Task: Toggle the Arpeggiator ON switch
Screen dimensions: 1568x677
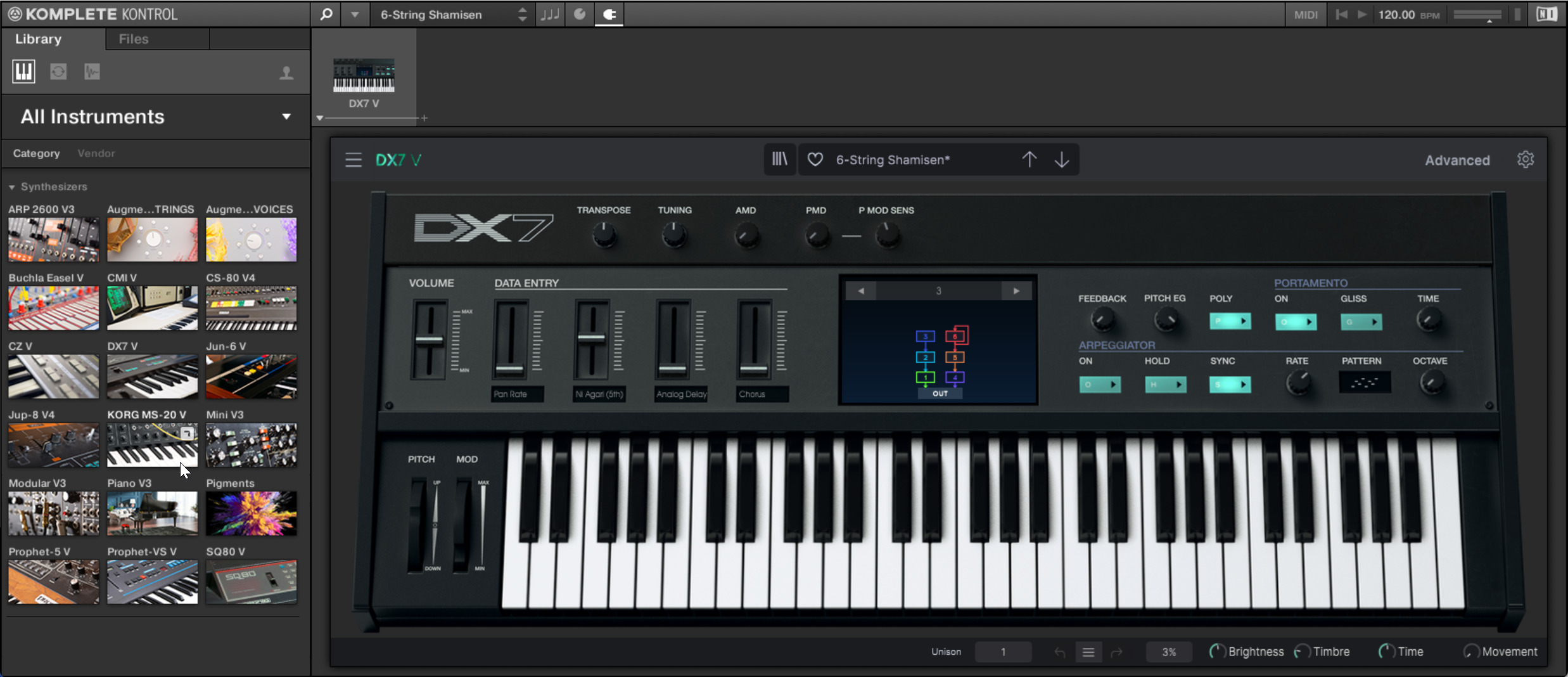Action: pos(1100,384)
